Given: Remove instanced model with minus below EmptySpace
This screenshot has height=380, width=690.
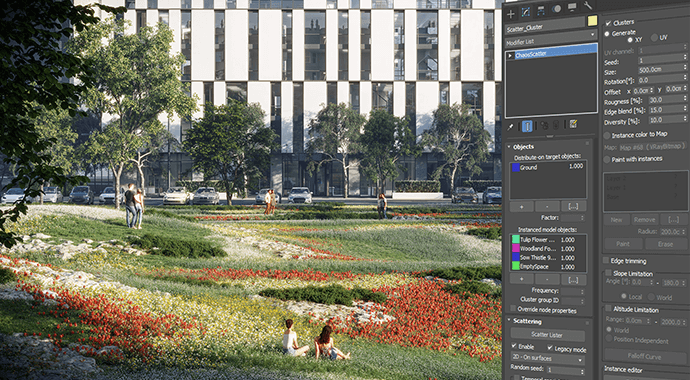Looking at the screenshot, I should pyautogui.click(x=548, y=279).
